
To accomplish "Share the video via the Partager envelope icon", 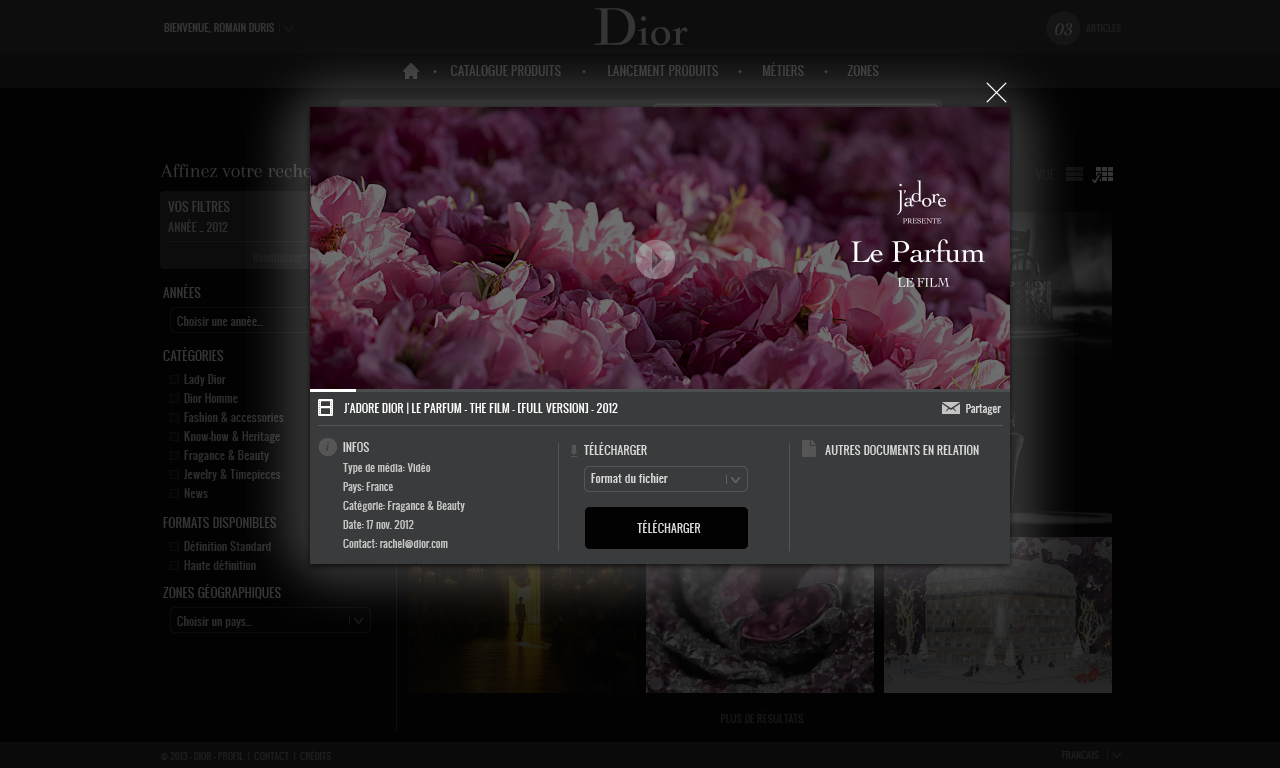I will click(951, 408).
